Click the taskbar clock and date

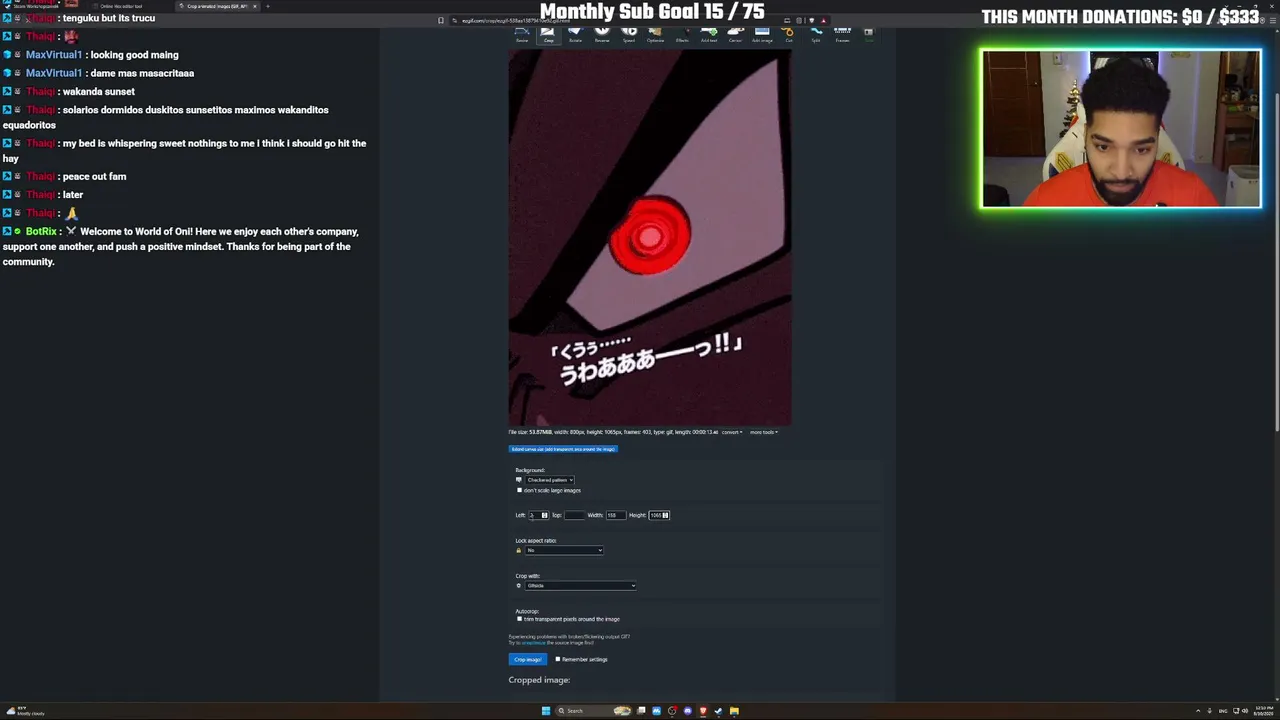[1264, 711]
